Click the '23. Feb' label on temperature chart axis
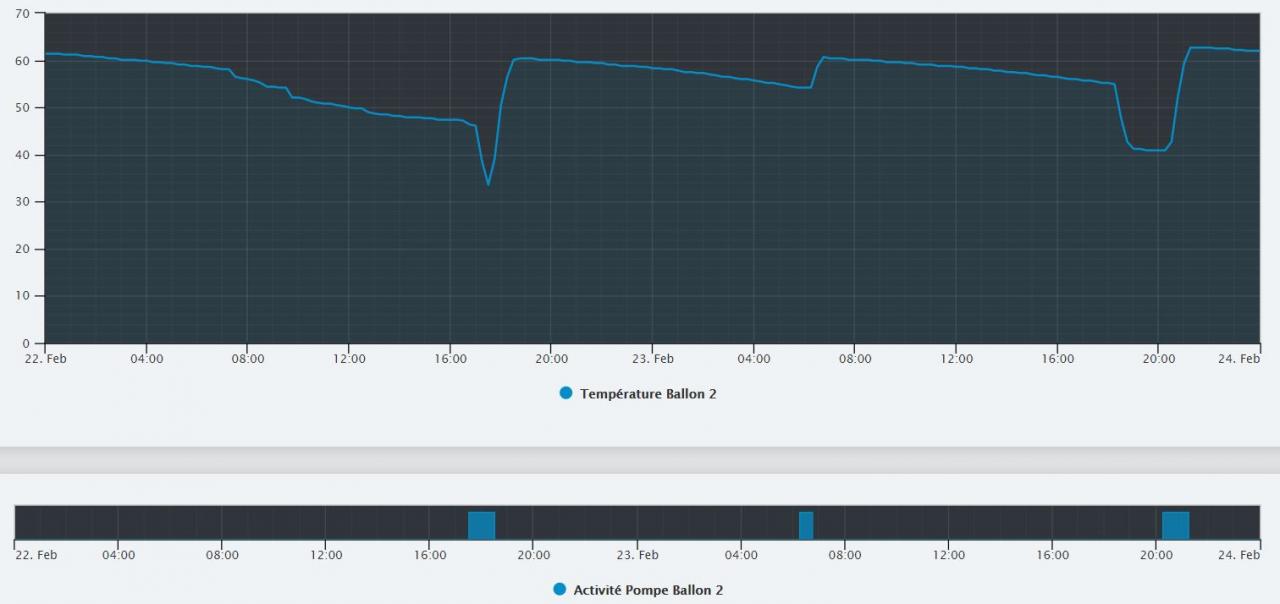This screenshot has height=604, width=1280. 652,359
